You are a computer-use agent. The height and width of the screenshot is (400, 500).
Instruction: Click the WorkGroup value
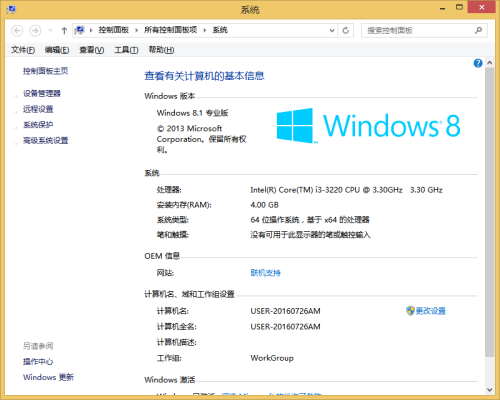coord(272,358)
